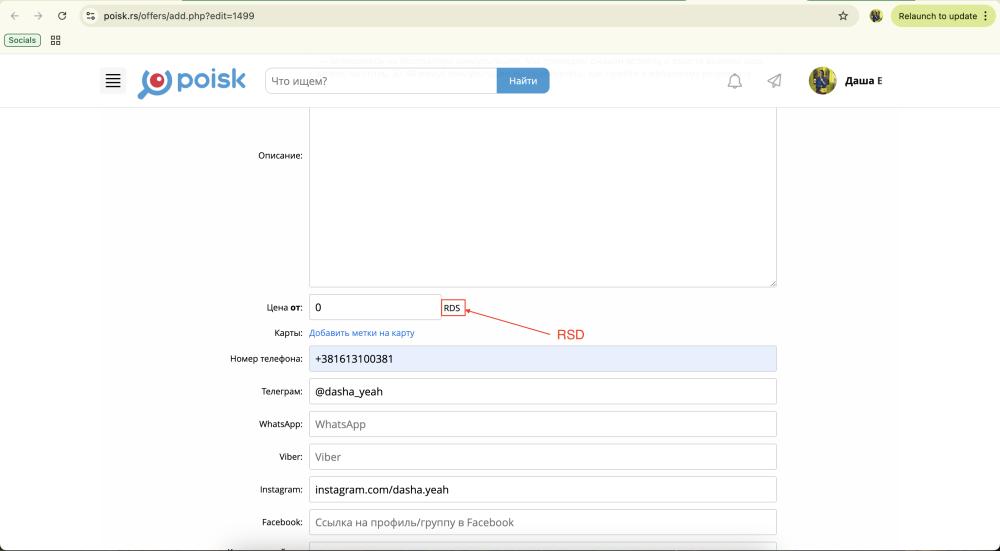1000x551 pixels.
Task: Open Добавить метки на карту link
Action: [x=361, y=333]
